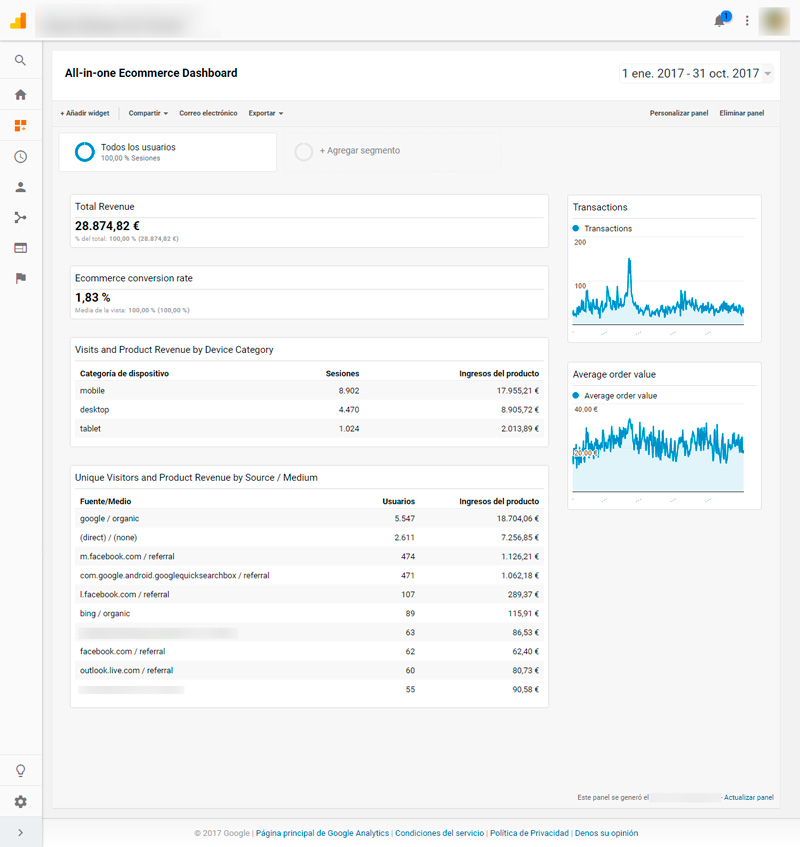Expand the sidebar with the chevron arrow
This screenshot has width=800, height=847.
pyautogui.click(x=20, y=832)
